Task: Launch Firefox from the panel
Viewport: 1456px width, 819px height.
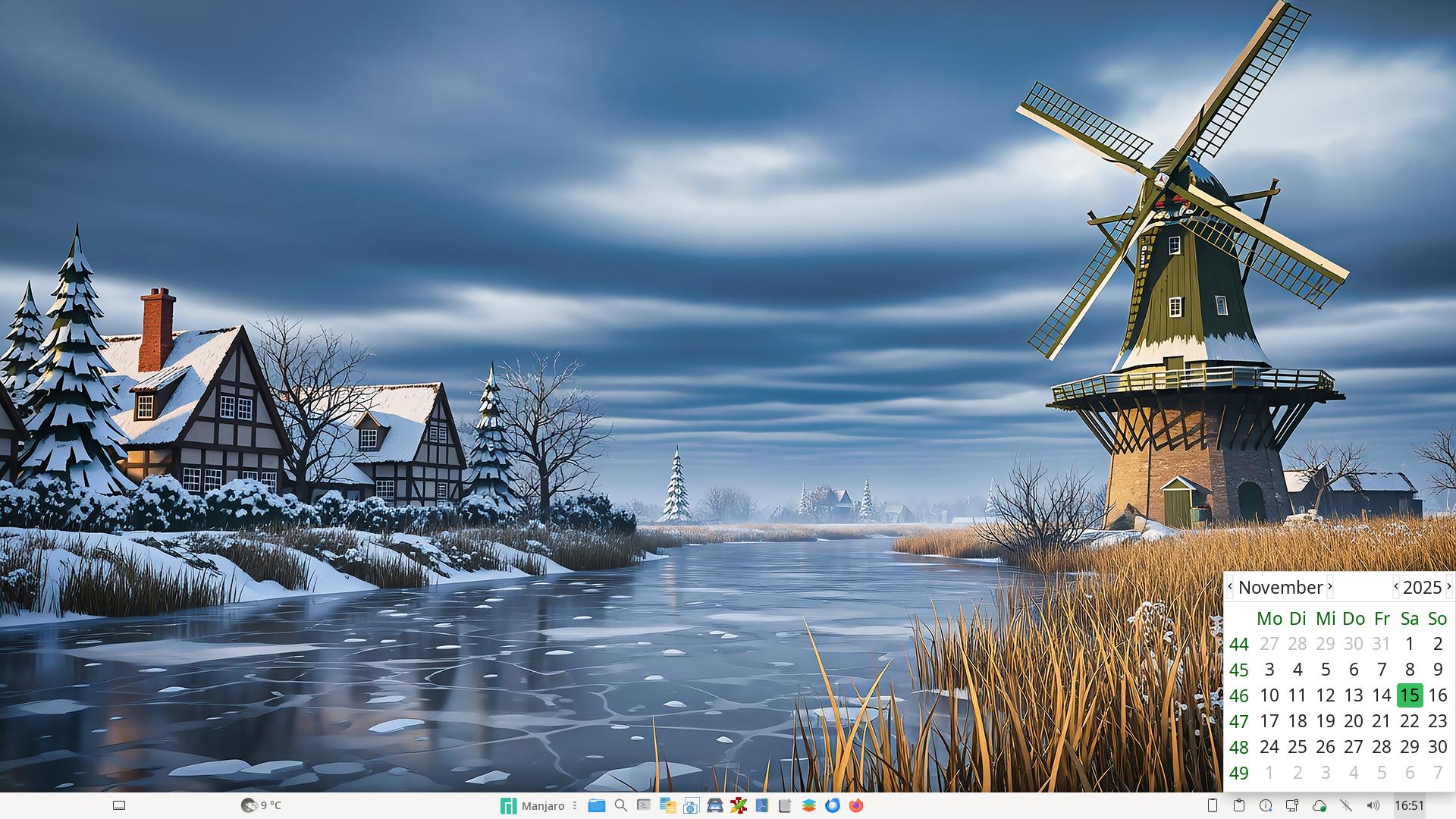Action: point(856,805)
